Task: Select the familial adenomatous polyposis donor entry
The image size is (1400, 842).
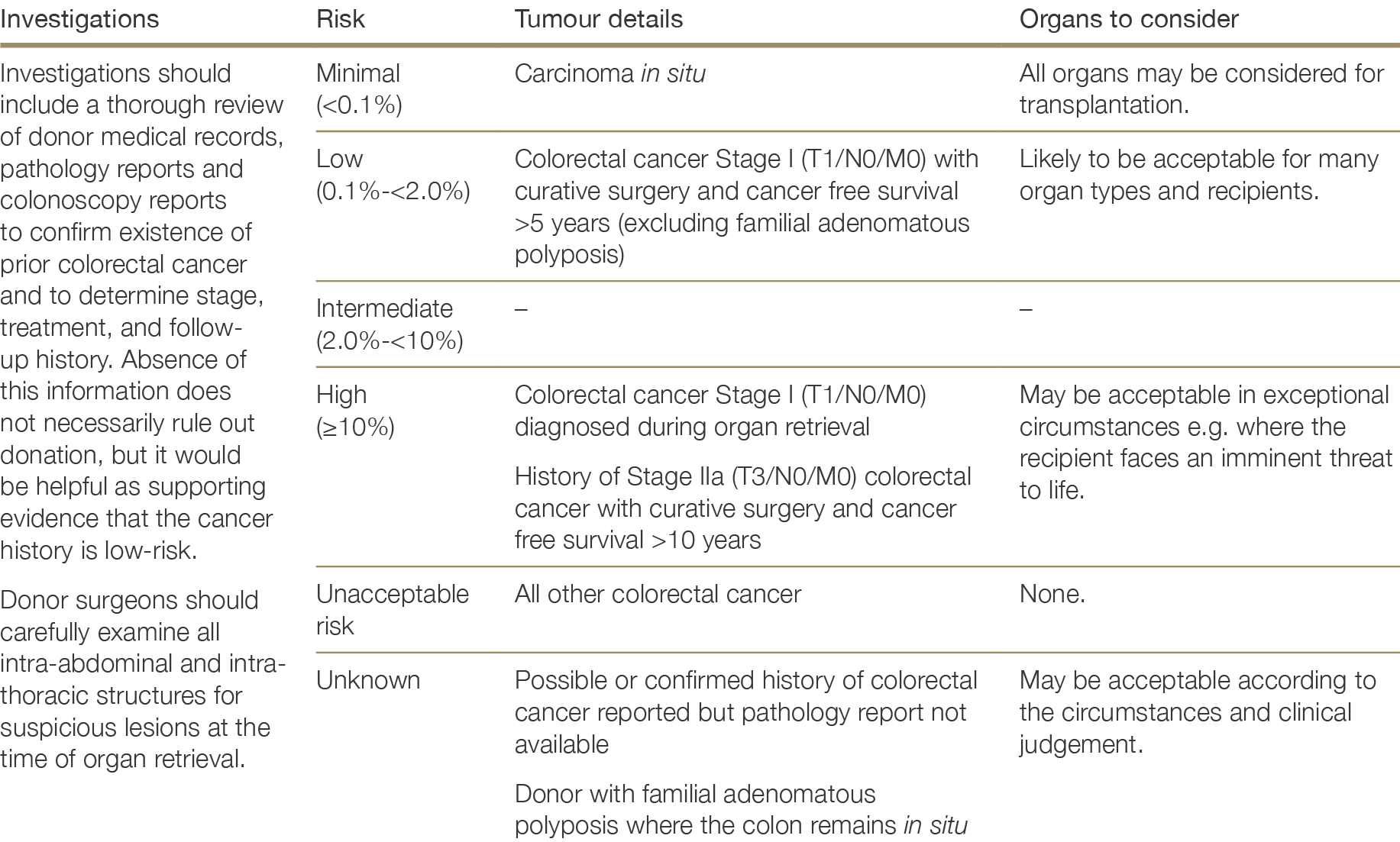Action: (x=740, y=809)
